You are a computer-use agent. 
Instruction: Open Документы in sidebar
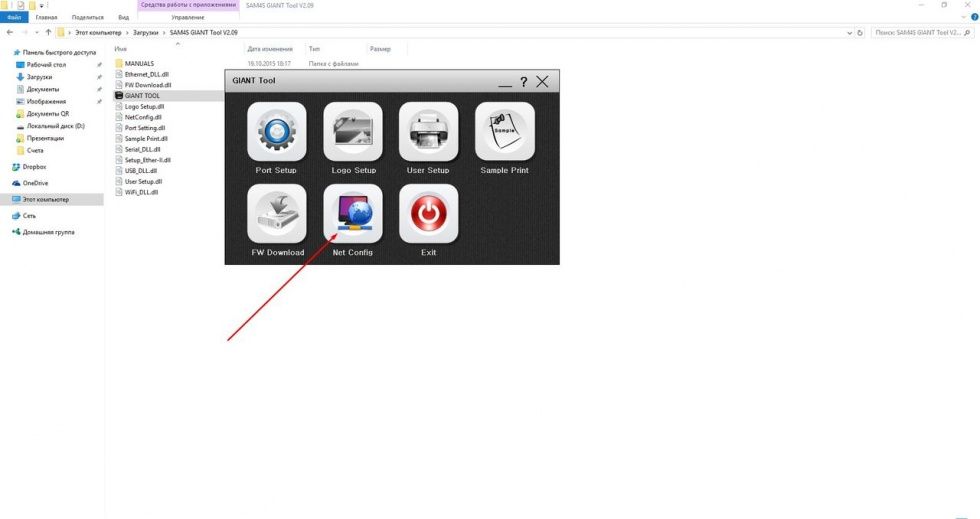[38, 89]
